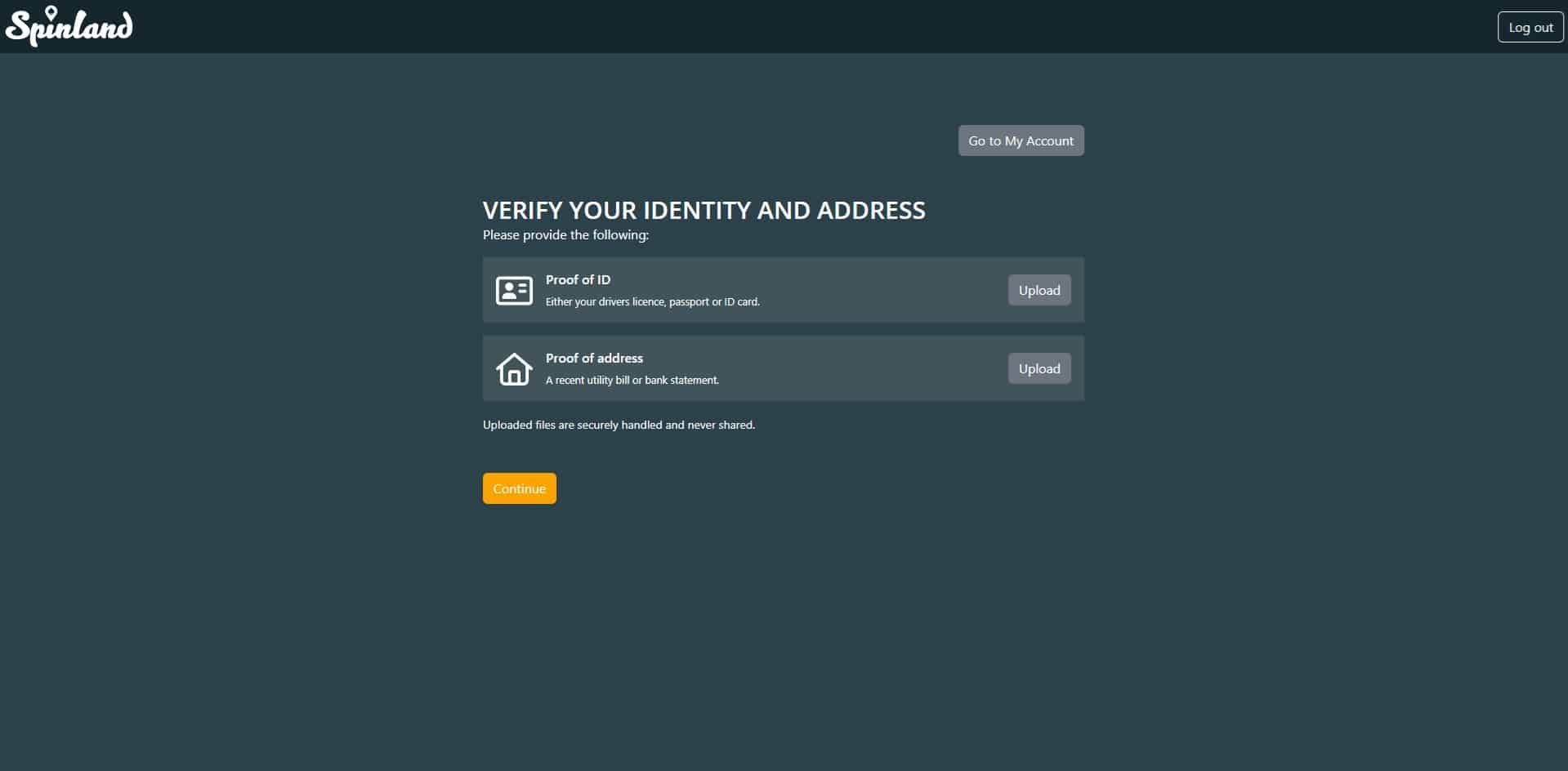The height and width of the screenshot is (771, 1568).
Task: Select the "Proof of address" title text
Action: pyautogui.click(x=594, y=358)
